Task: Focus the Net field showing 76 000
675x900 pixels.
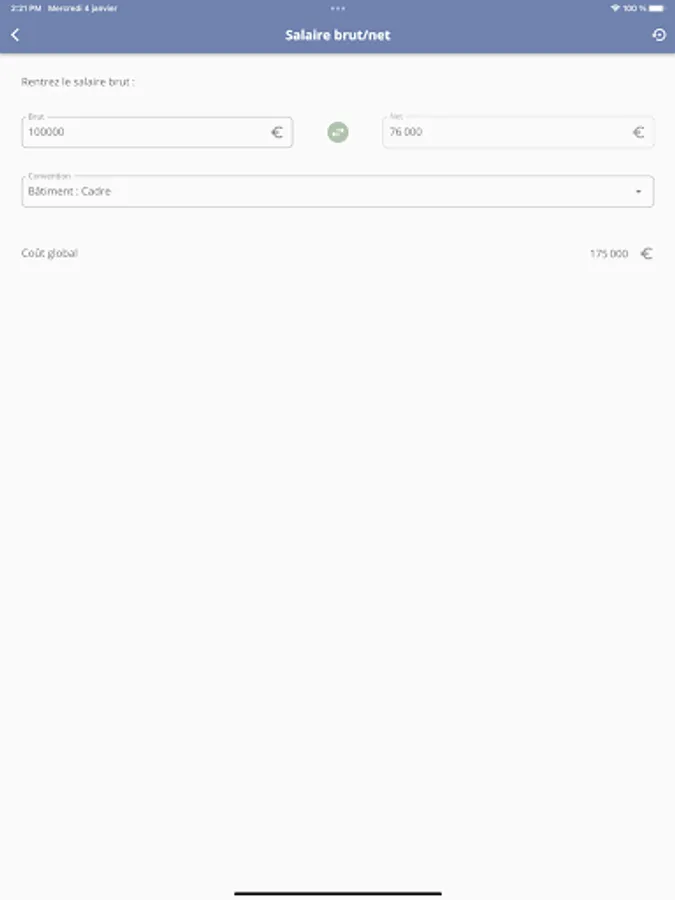Action: 518,133
